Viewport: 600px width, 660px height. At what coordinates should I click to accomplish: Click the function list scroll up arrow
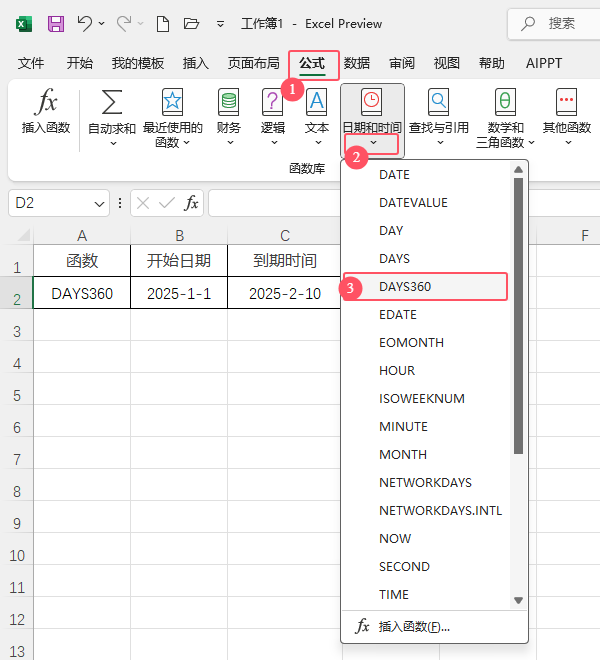(x=518, y=170)
